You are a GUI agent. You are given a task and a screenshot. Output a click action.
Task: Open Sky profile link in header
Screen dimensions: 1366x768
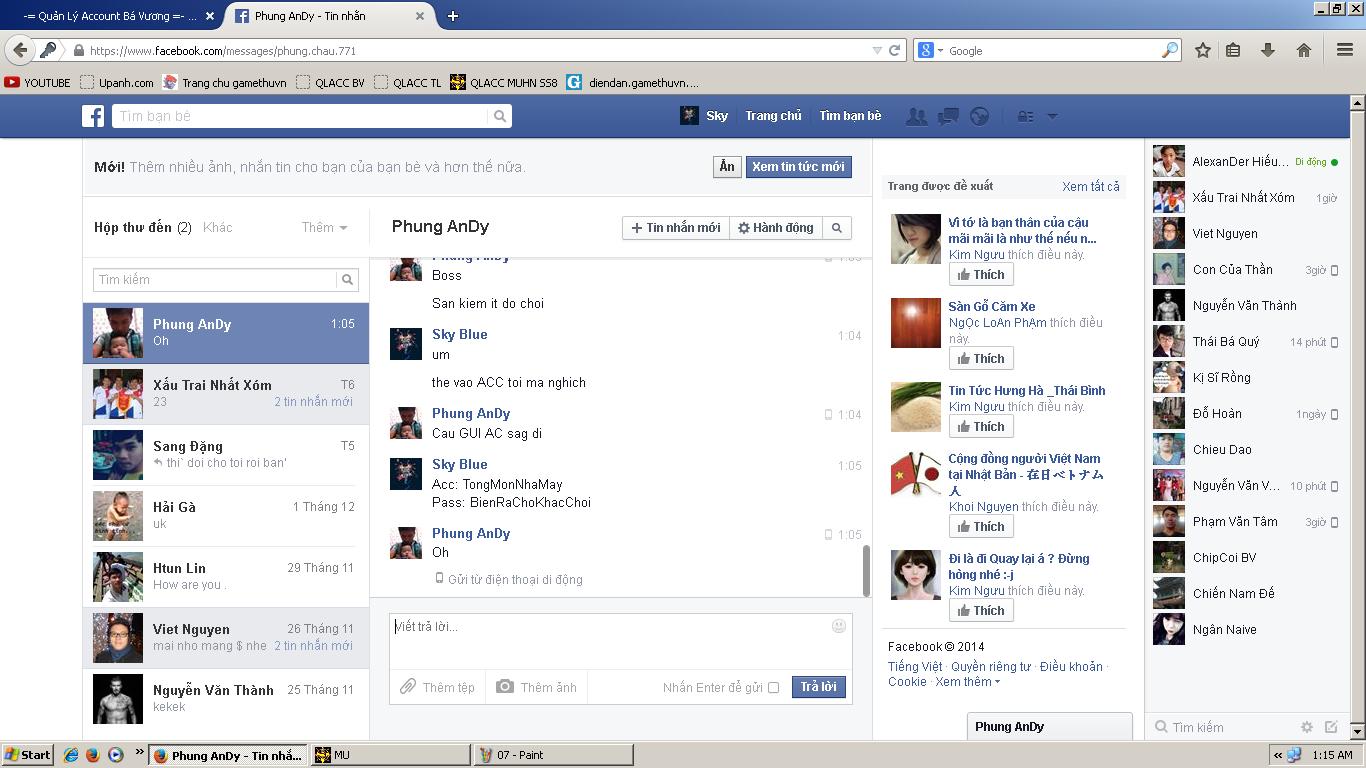(x=704, y=116)
